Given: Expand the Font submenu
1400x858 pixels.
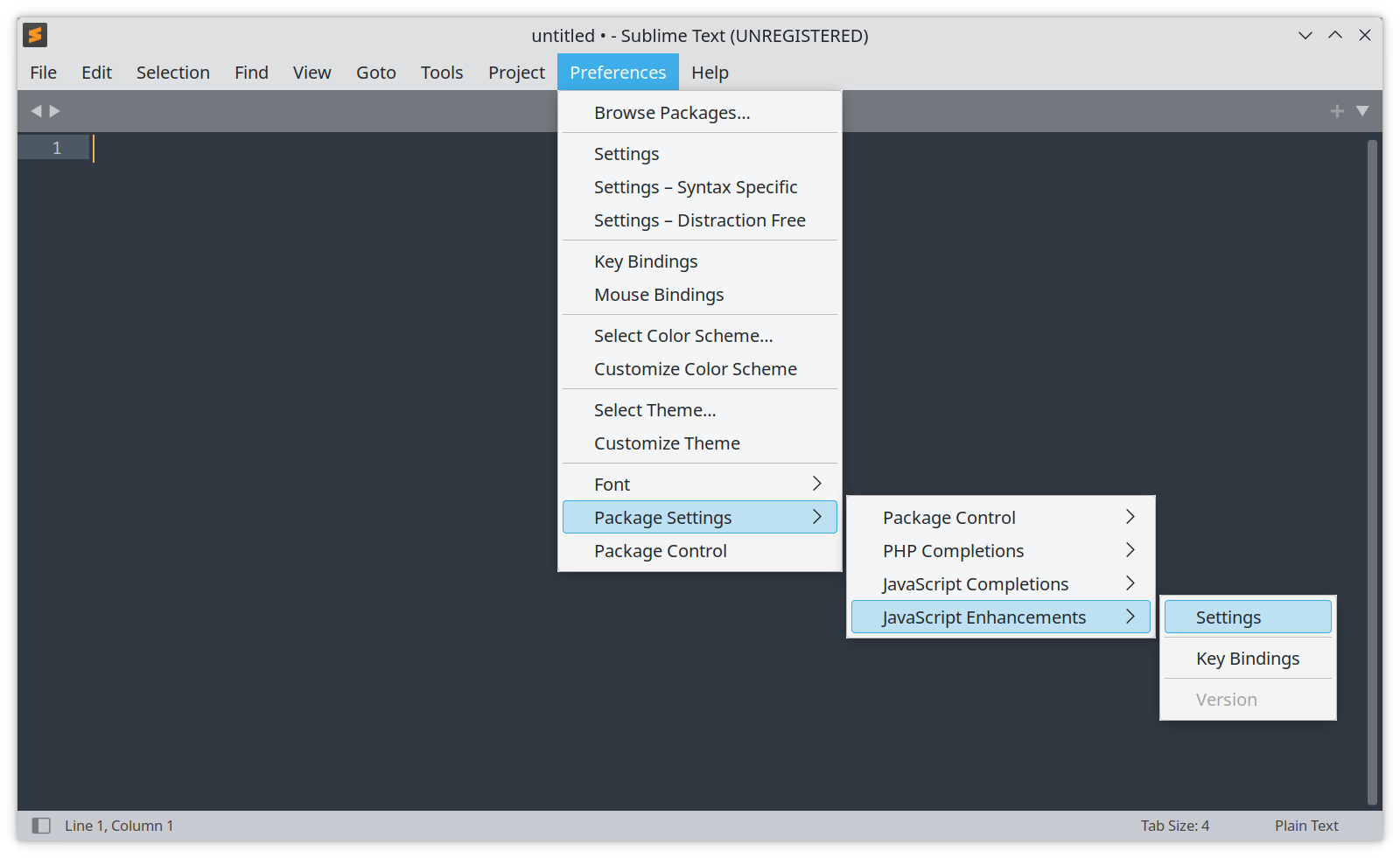Looking at the screenshot, I should (x=700, y=485).
